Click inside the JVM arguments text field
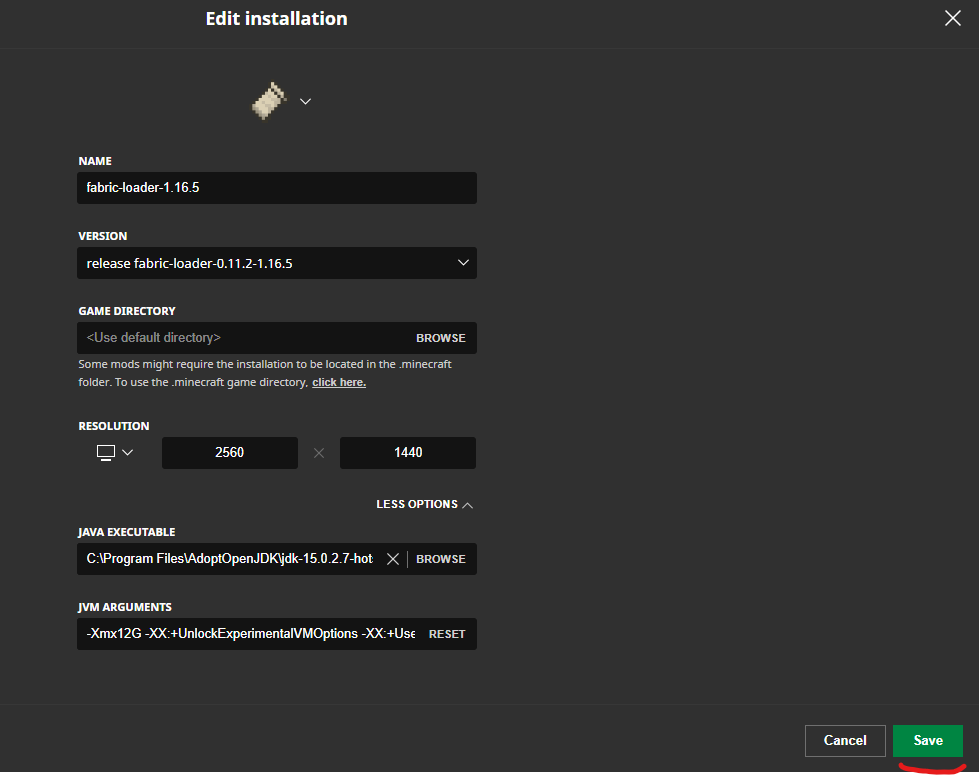Screen dimensions: 979x775 pos(250,634)
